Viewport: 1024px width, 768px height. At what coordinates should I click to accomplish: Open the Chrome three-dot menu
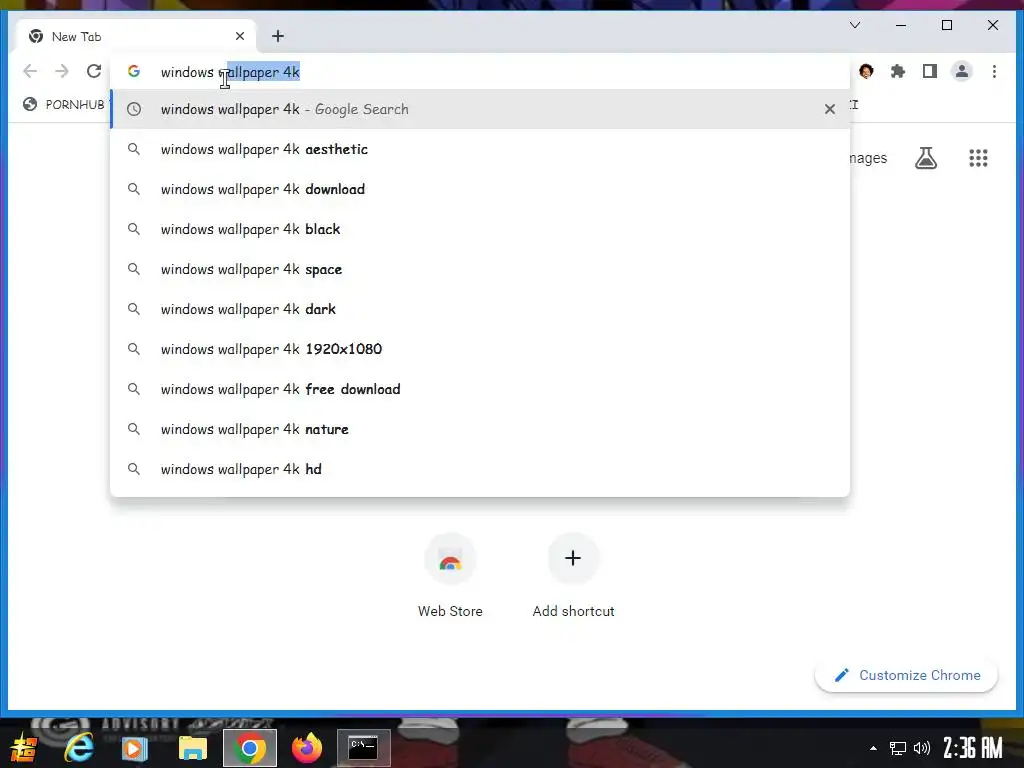(994, 71)
